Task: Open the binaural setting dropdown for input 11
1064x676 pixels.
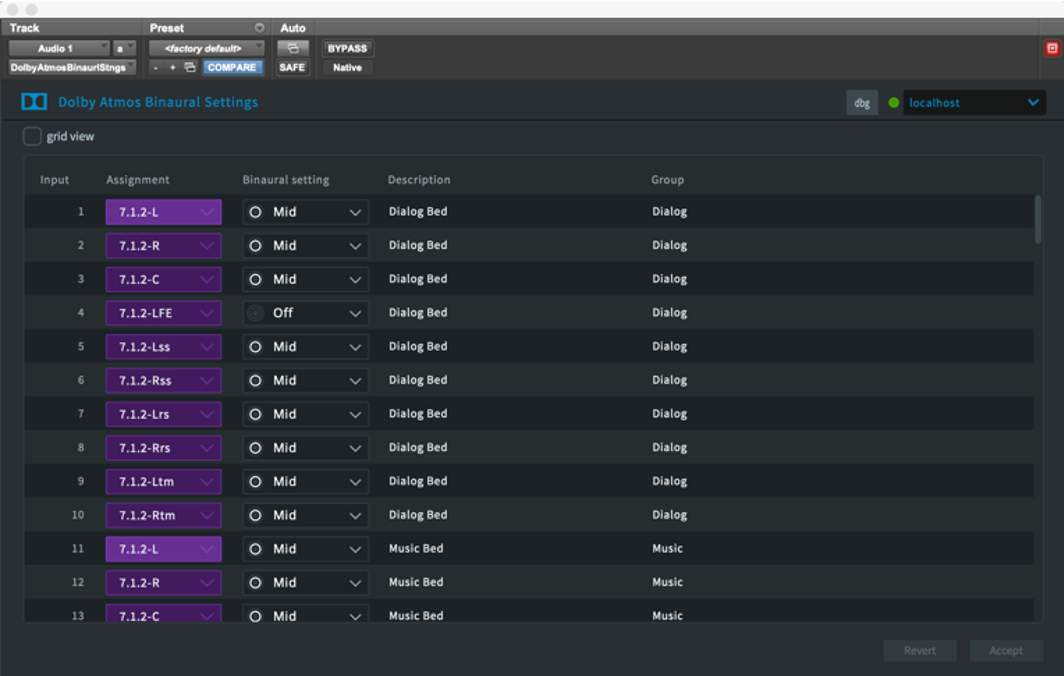Action: [305, 548]
